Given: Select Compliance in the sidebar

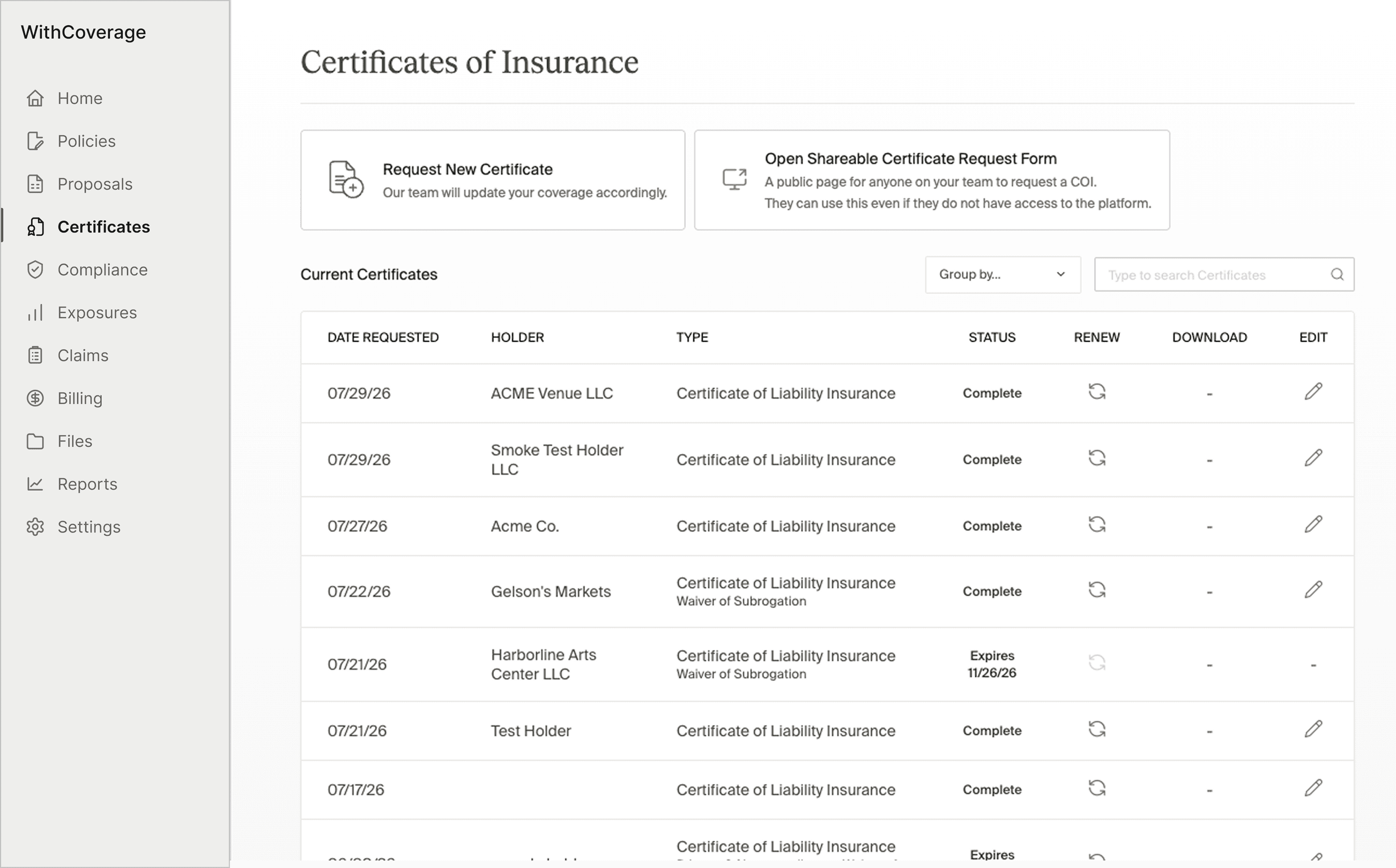Looking at the screenshot, I should [x=103, y=270].
